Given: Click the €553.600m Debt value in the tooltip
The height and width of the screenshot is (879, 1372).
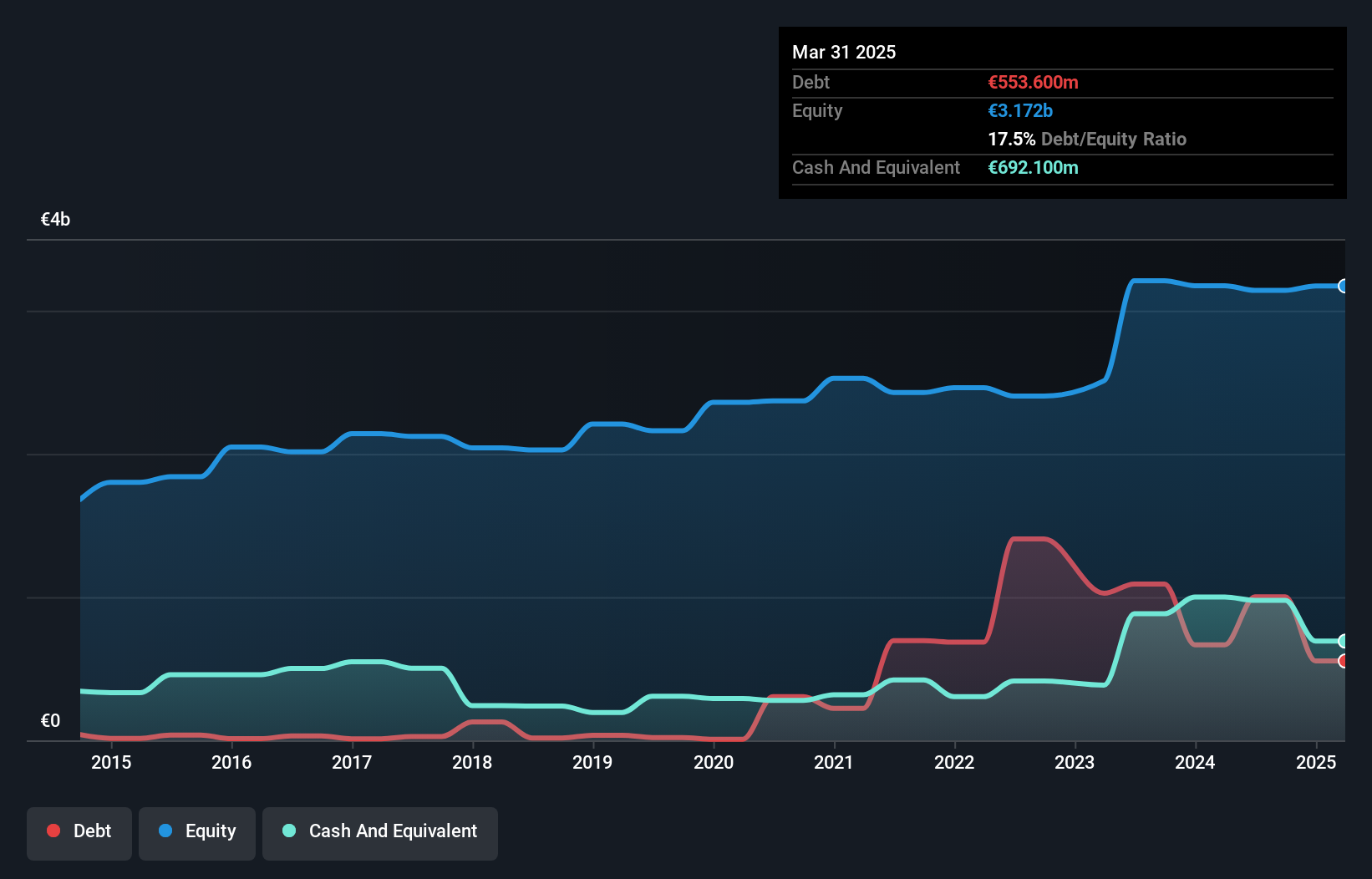Looking at the screenshot, I should click(x=1033, y=82).
